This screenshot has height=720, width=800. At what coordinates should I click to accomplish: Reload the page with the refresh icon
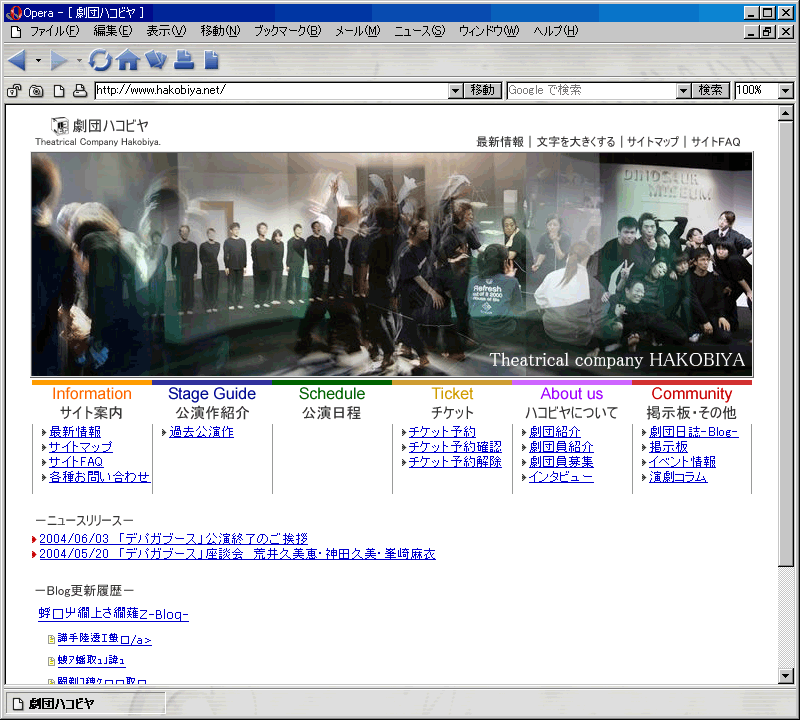[100, 60]
